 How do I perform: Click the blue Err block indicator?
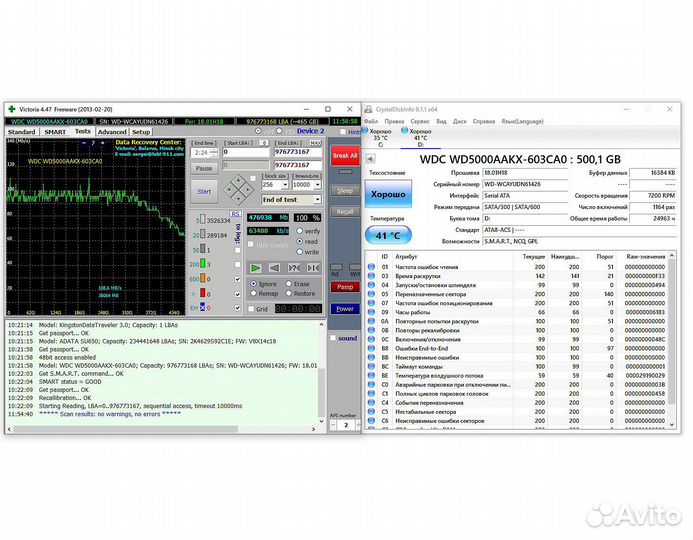pos(203,307)
